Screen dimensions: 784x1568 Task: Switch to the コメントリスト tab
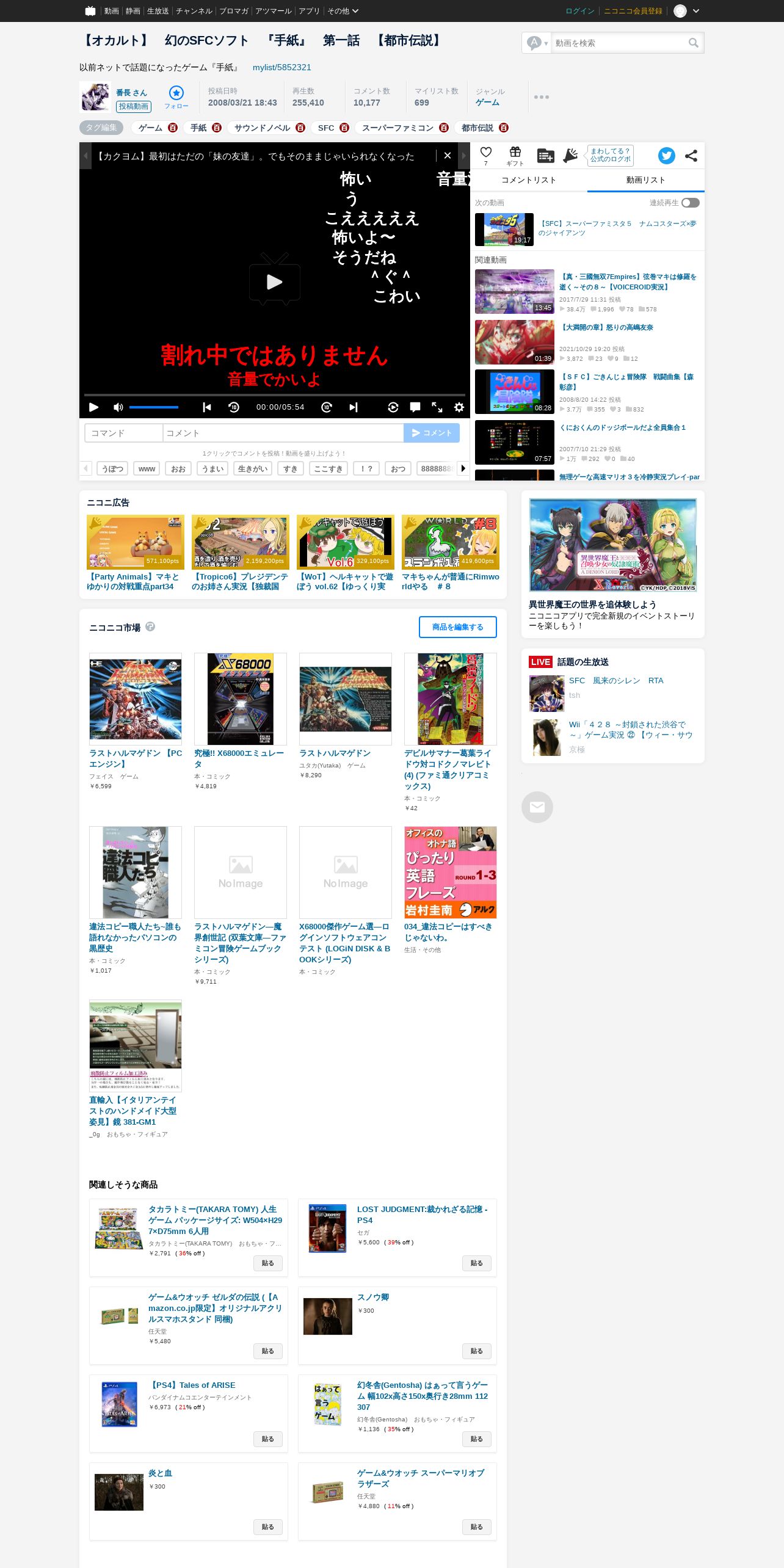[529, 180]
